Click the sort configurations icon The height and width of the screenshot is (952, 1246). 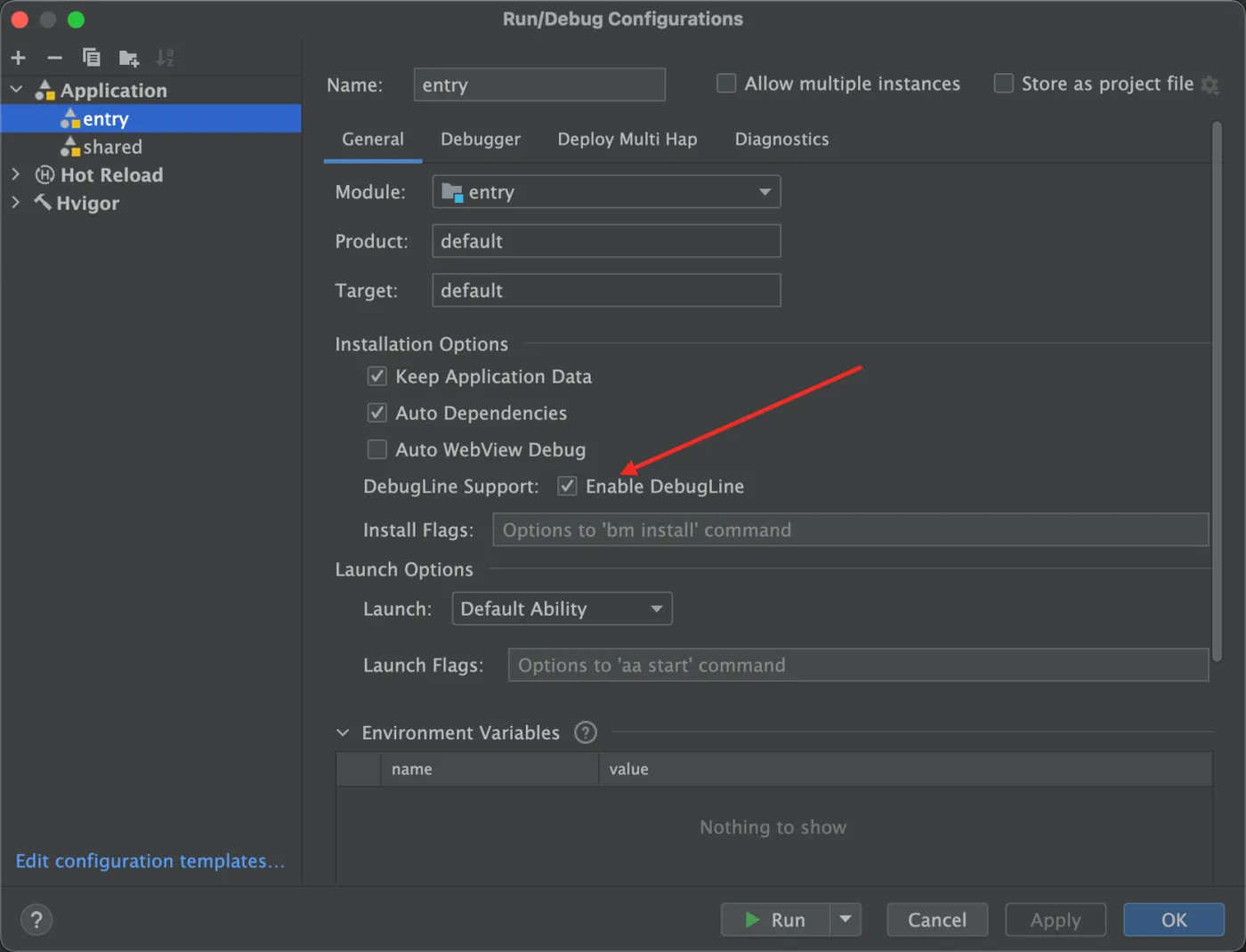pos(165,58)
